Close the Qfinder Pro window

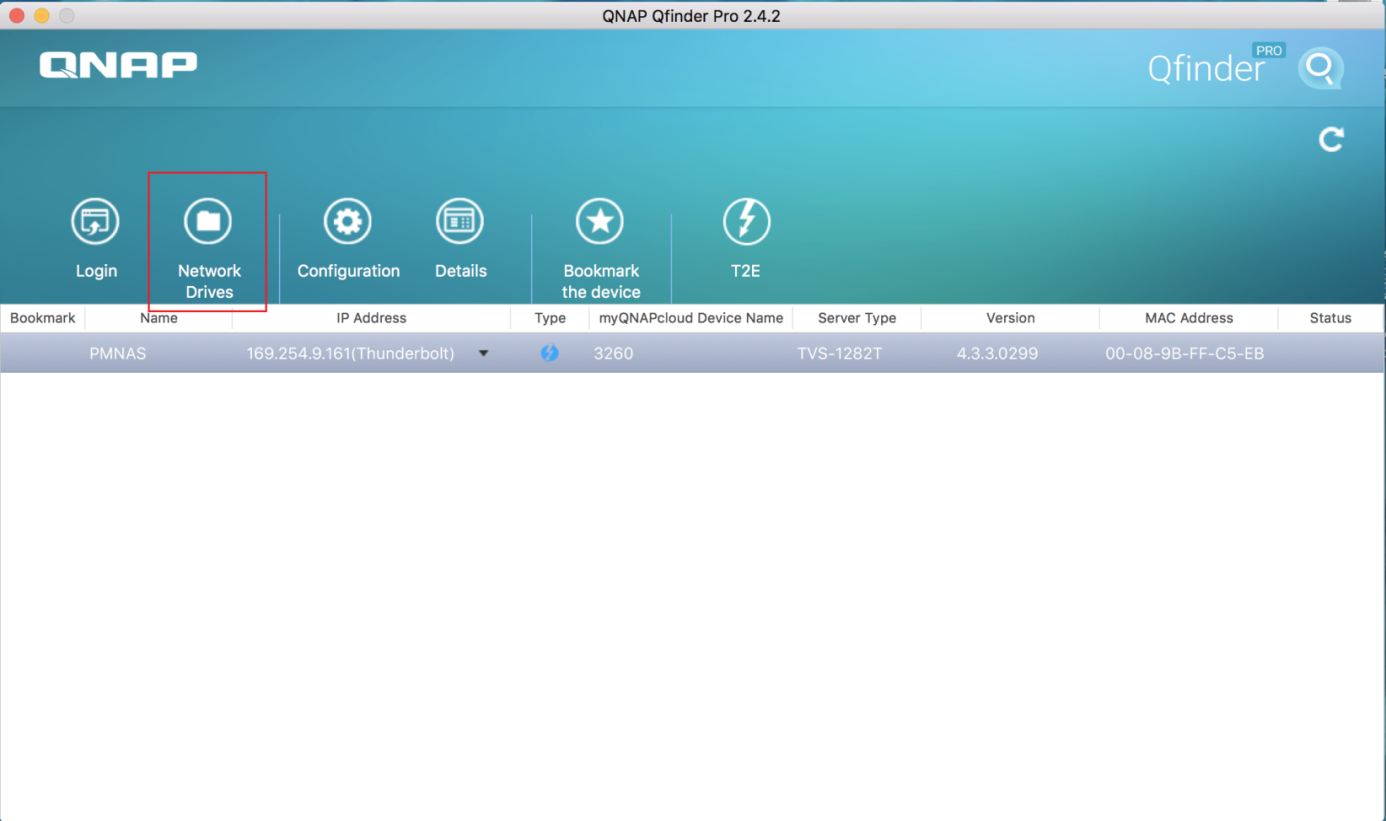[16, 16]
